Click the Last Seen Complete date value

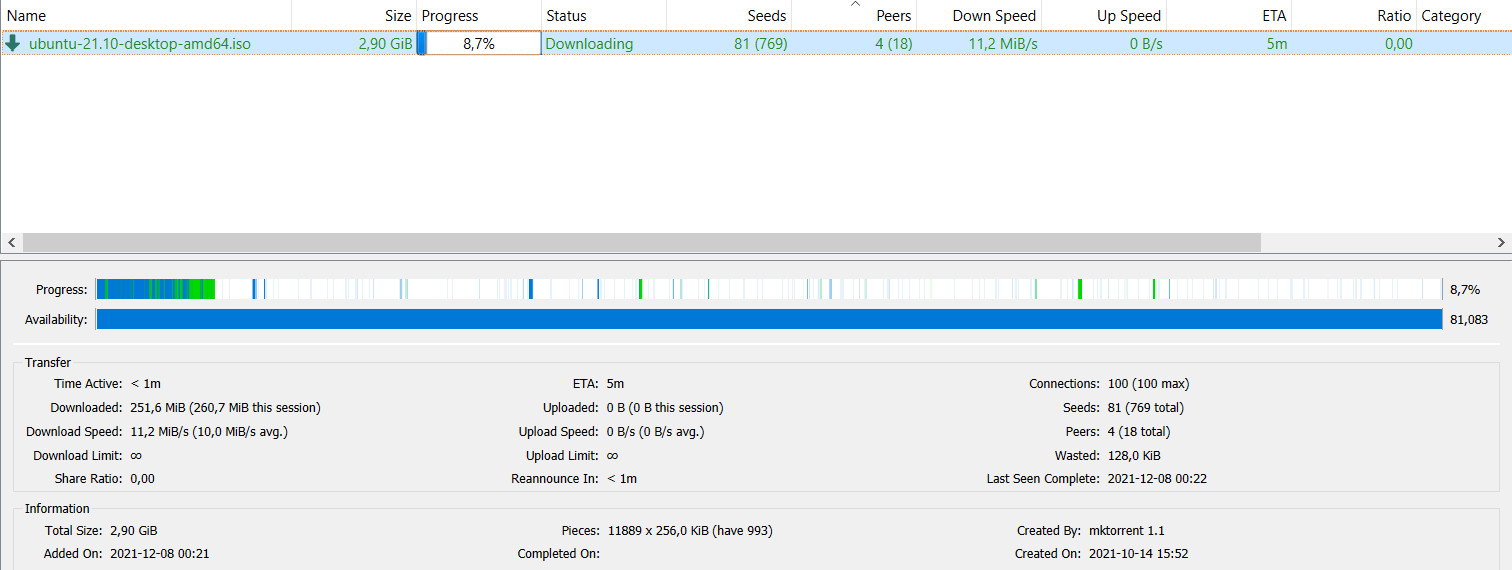1157,479
